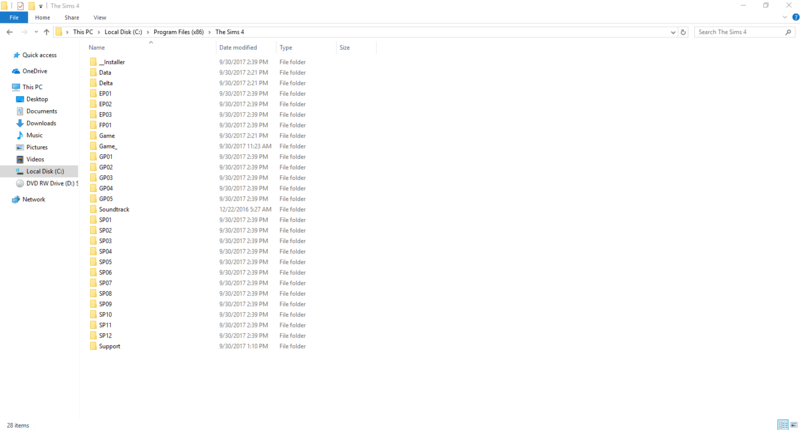Click Program Files (x86) breadcrumb segment
800x430 pixels.
pos(179,32)
